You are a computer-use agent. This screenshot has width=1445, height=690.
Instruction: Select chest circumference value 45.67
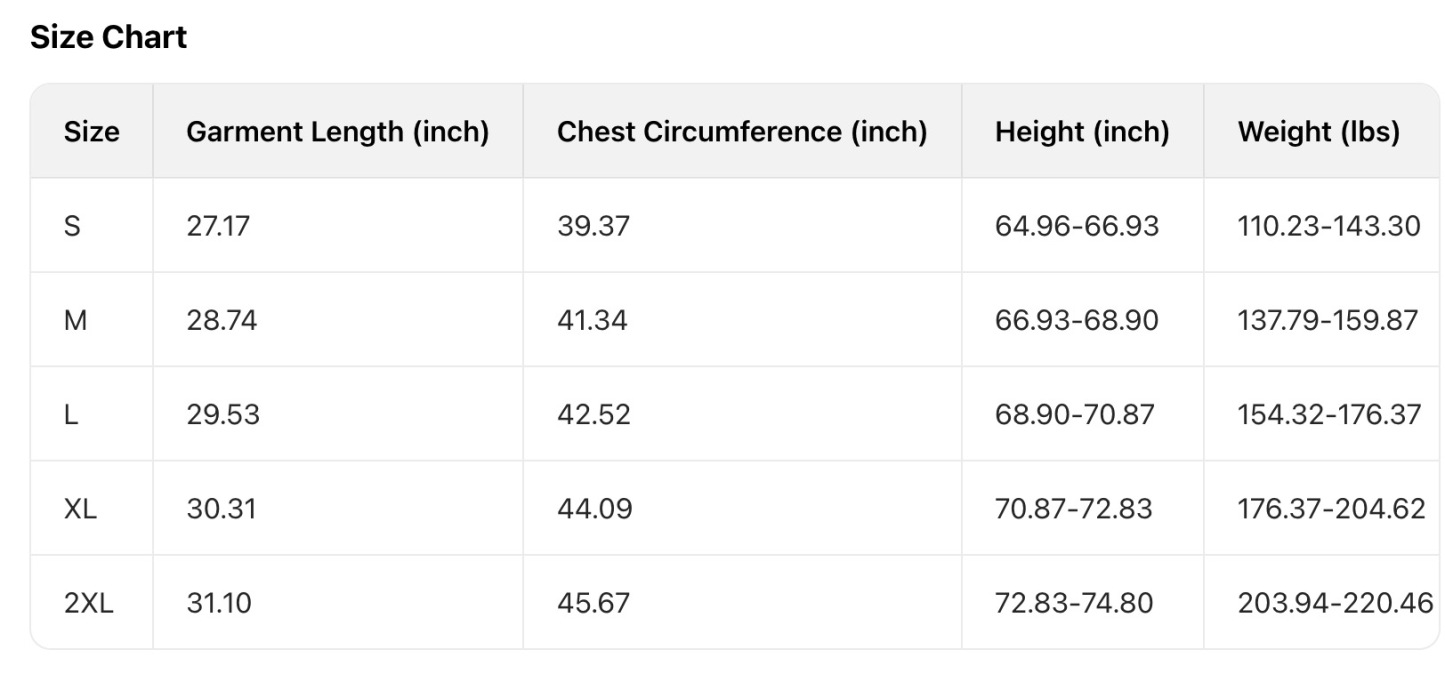594,603
